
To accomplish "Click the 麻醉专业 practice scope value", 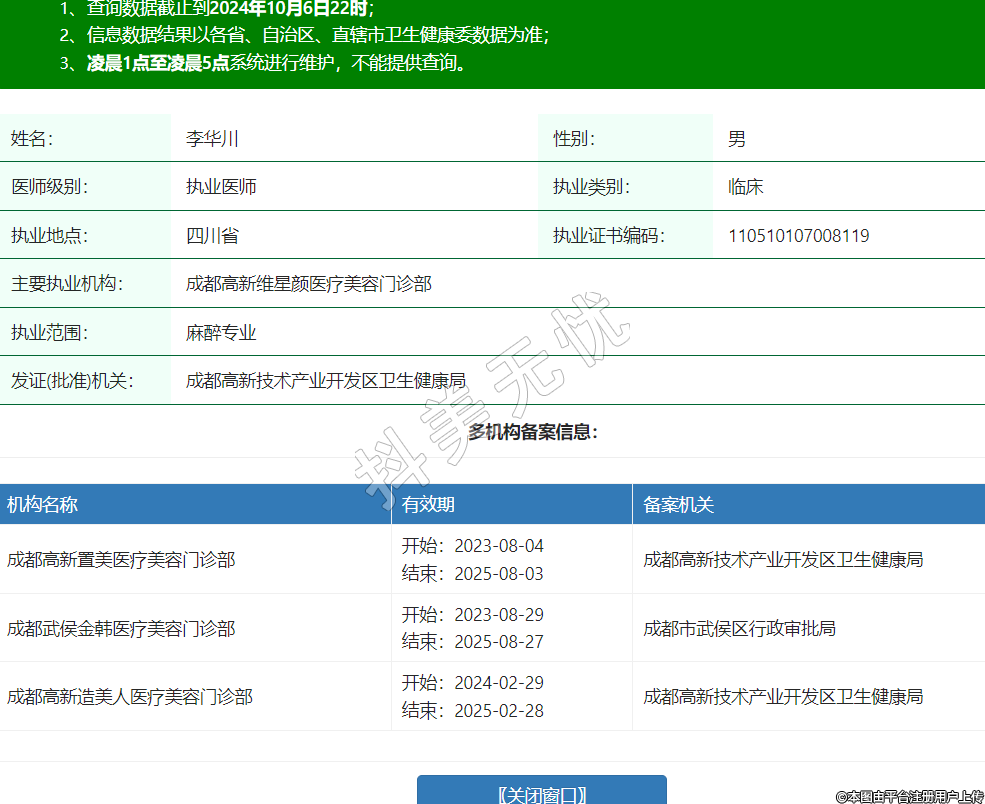I will click(x=221, y=333).
